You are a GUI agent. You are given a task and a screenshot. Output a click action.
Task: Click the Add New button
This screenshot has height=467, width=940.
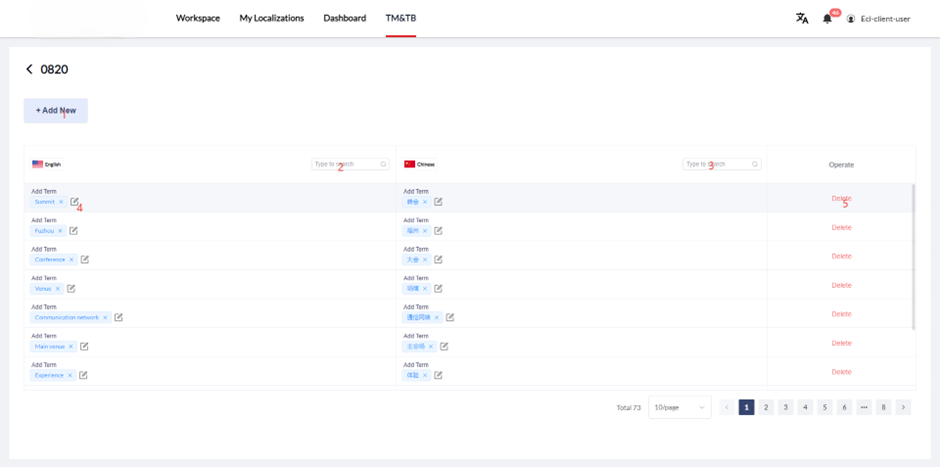point(56,111)
